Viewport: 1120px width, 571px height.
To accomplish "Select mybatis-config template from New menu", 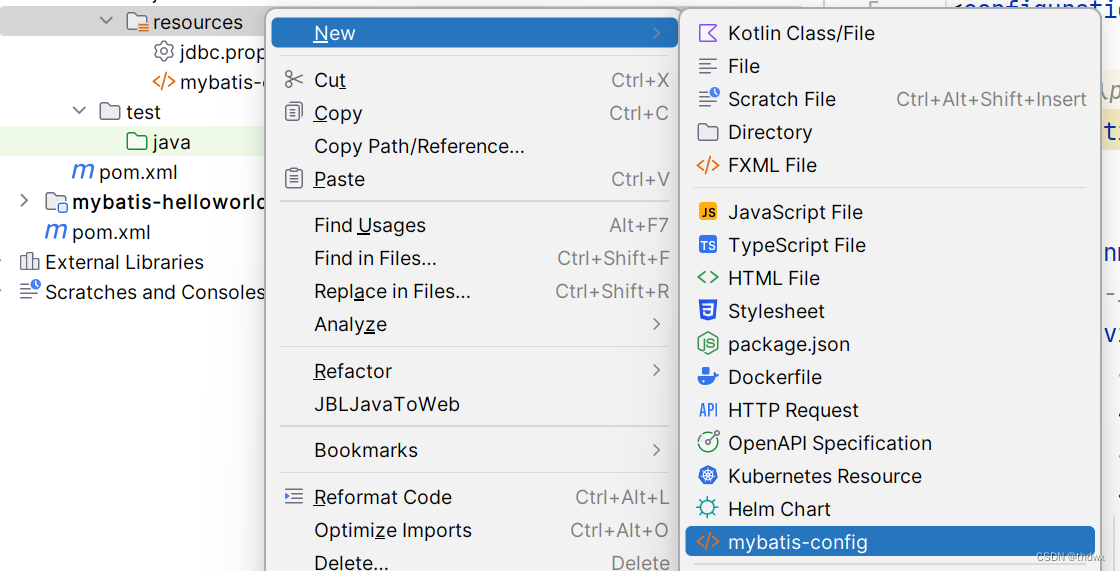I will [797, 542].
